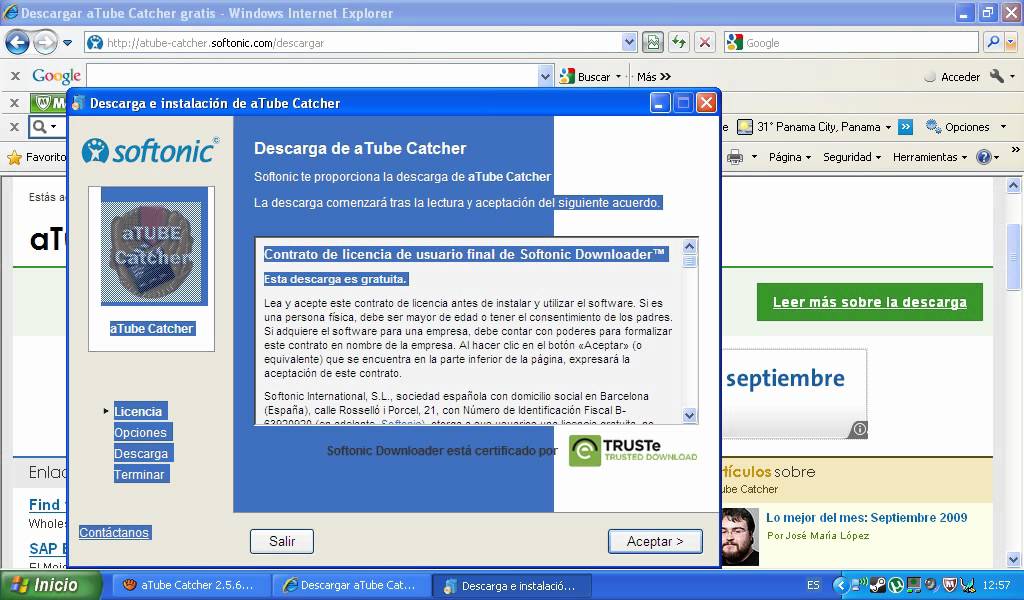Open the recent pages dropdown beside Forward
The image size is (1024, 600).
(x=67, y=43)
